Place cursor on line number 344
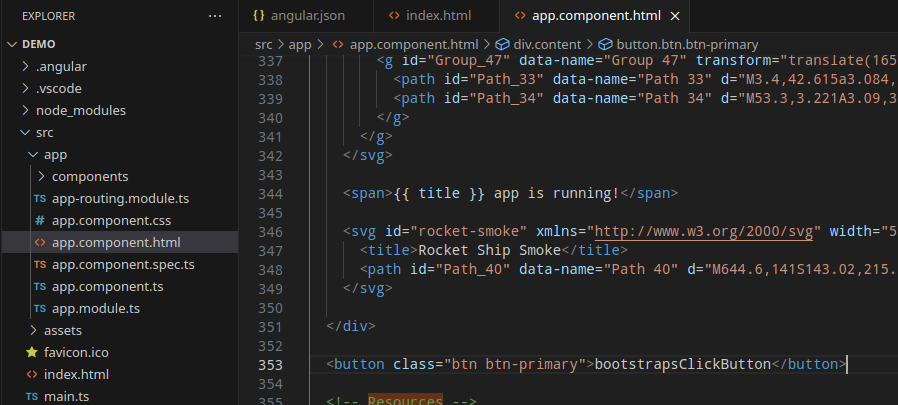Image resolution: width=898 pixels, height=405 pixels. tap(270, 193)
